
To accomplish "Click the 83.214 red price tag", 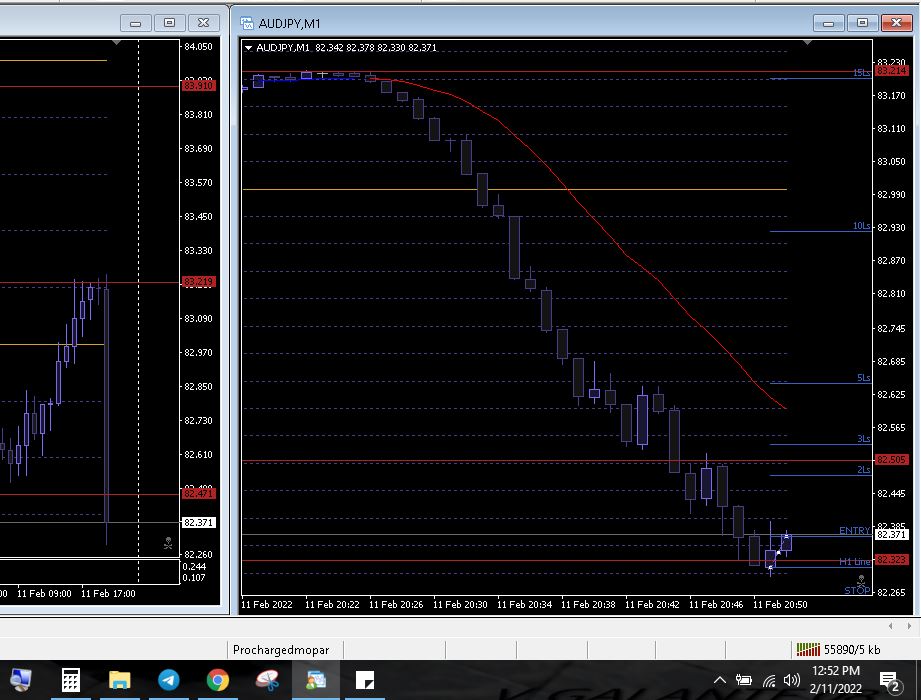I will click(891, 71).
